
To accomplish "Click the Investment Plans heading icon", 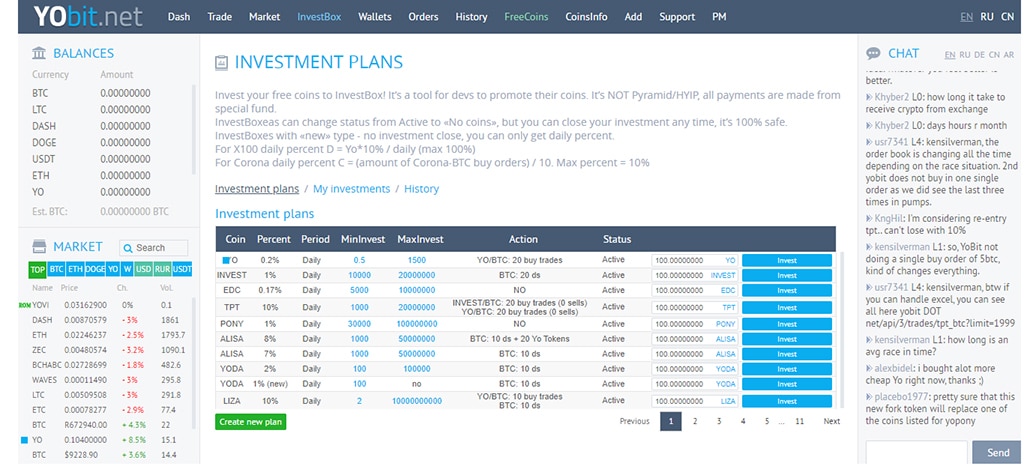I will click(x=221, y=63).
